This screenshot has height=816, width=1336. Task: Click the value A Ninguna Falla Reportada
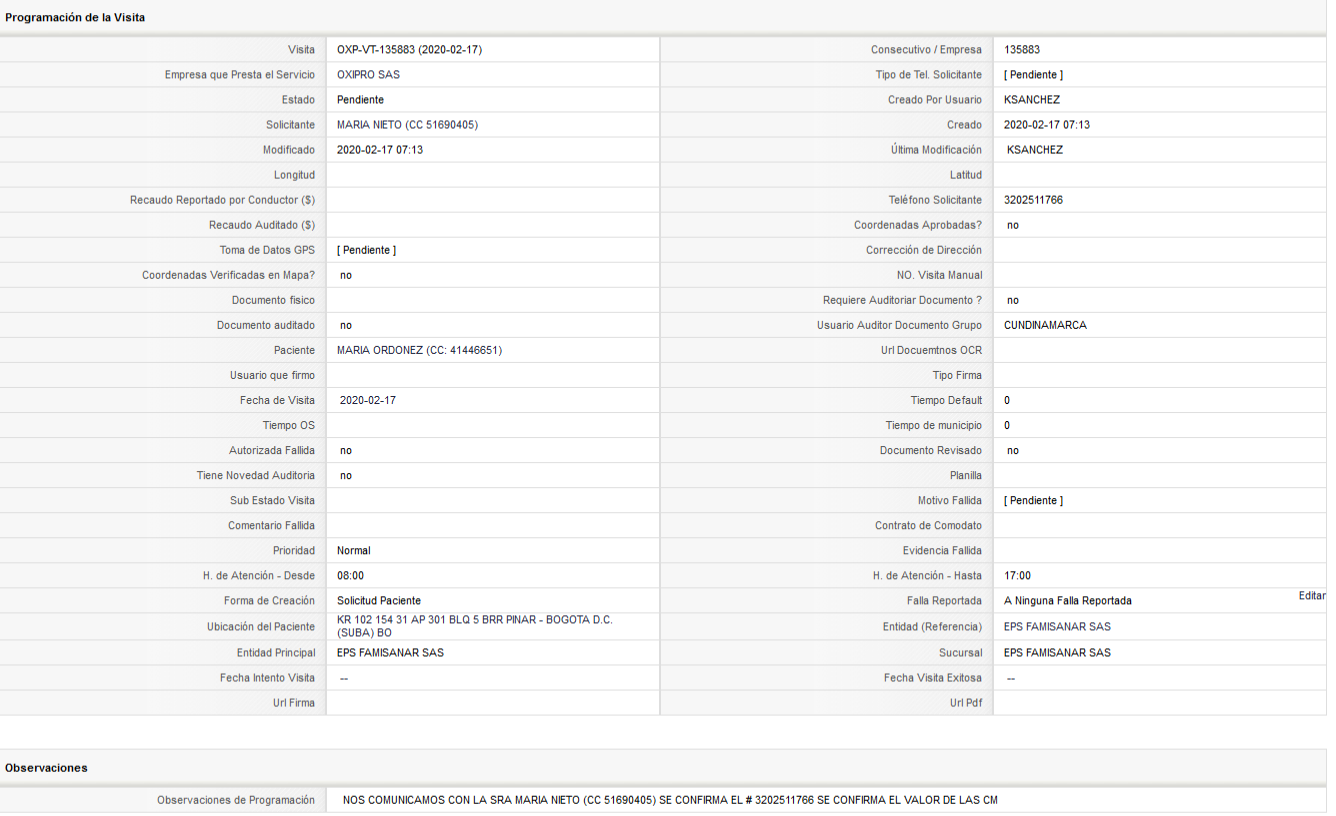(x=1068, y=600)
